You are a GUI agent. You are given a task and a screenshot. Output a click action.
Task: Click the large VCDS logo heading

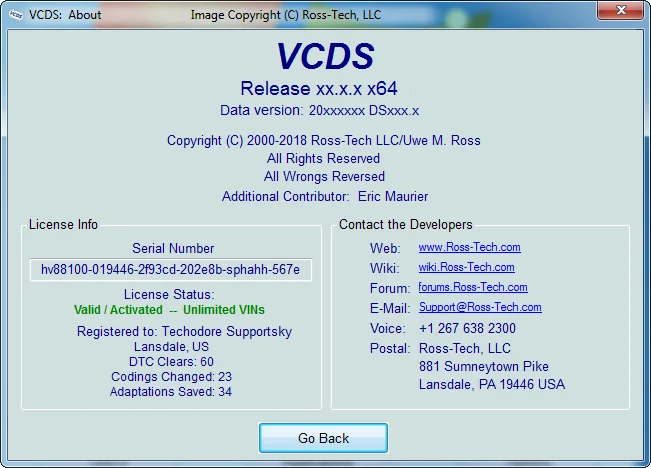click(325, 56)
